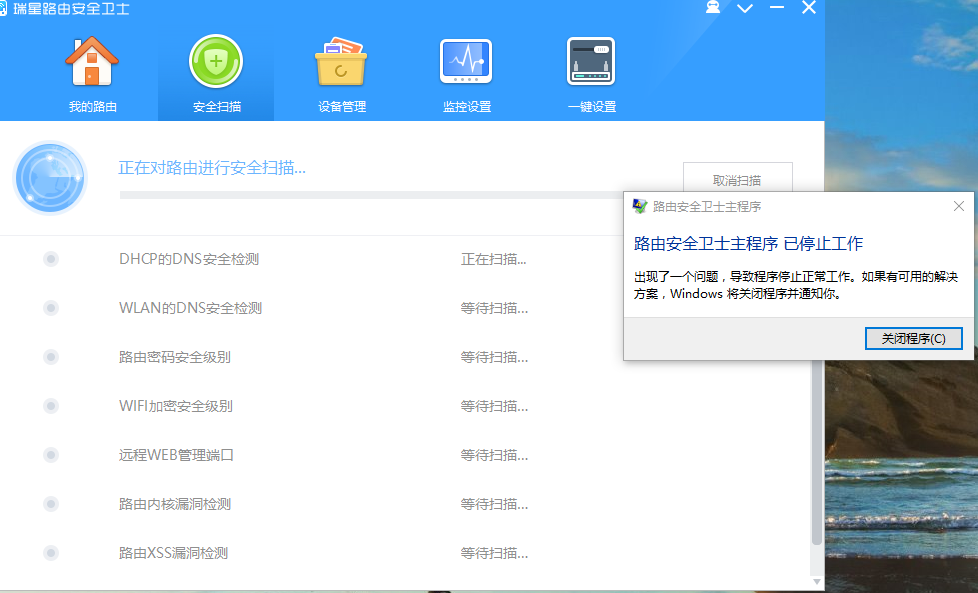This screenshot has width=978, height=593.
Task: Switch to the 监控设置 tab label
Action: pos(467,107)
